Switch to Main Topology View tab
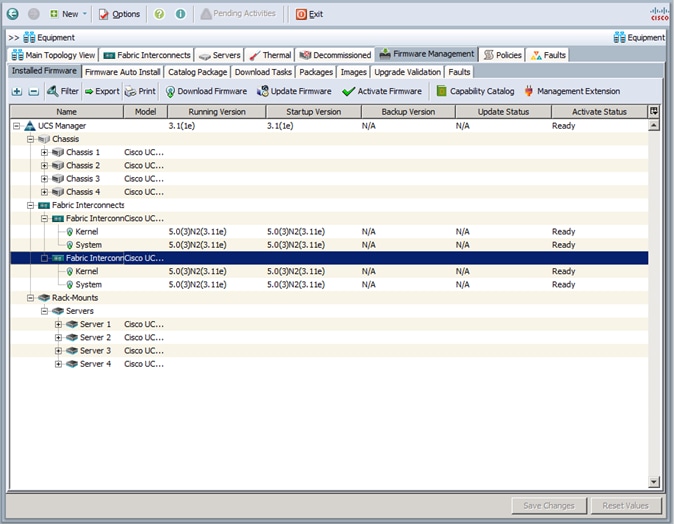This screenshot has width=674, height=524. point(53,55)
